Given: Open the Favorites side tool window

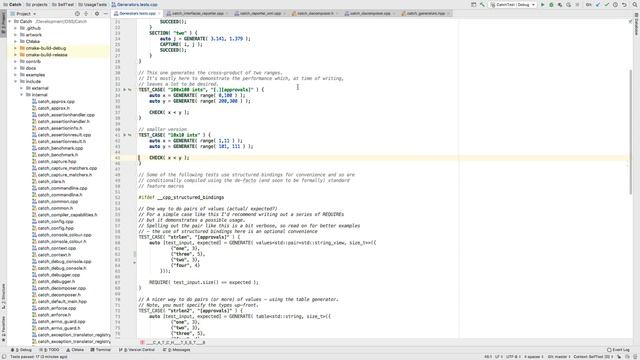Looking at the screenshot, I should [3, 329].
